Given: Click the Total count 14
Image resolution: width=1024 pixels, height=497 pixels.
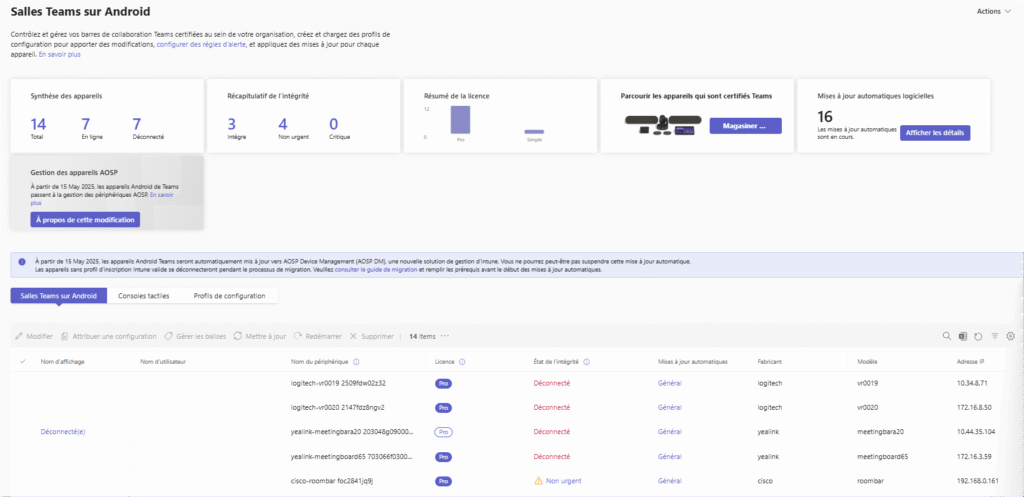Looking at the screenshot, I should (x=38, y=124).
